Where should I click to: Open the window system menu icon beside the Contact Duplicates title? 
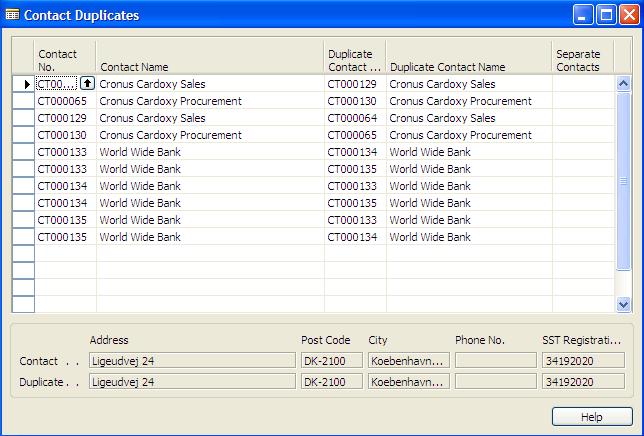pyautogui.click(x=12, y=15)
